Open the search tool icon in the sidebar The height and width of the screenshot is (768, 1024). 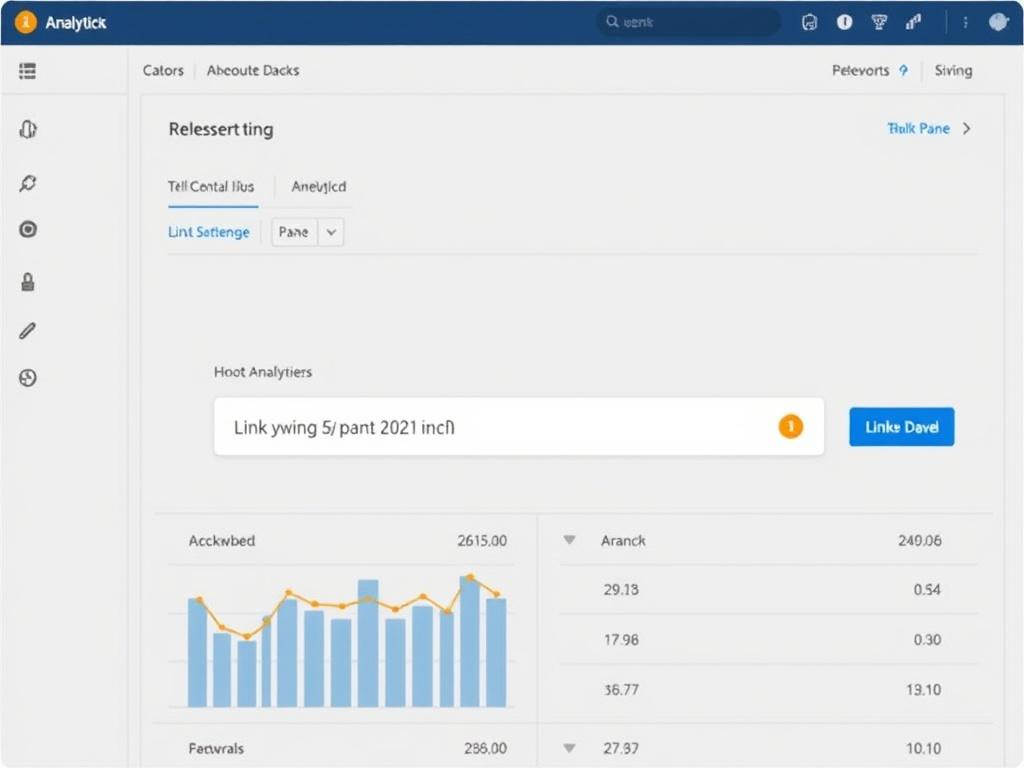(27, 183)
